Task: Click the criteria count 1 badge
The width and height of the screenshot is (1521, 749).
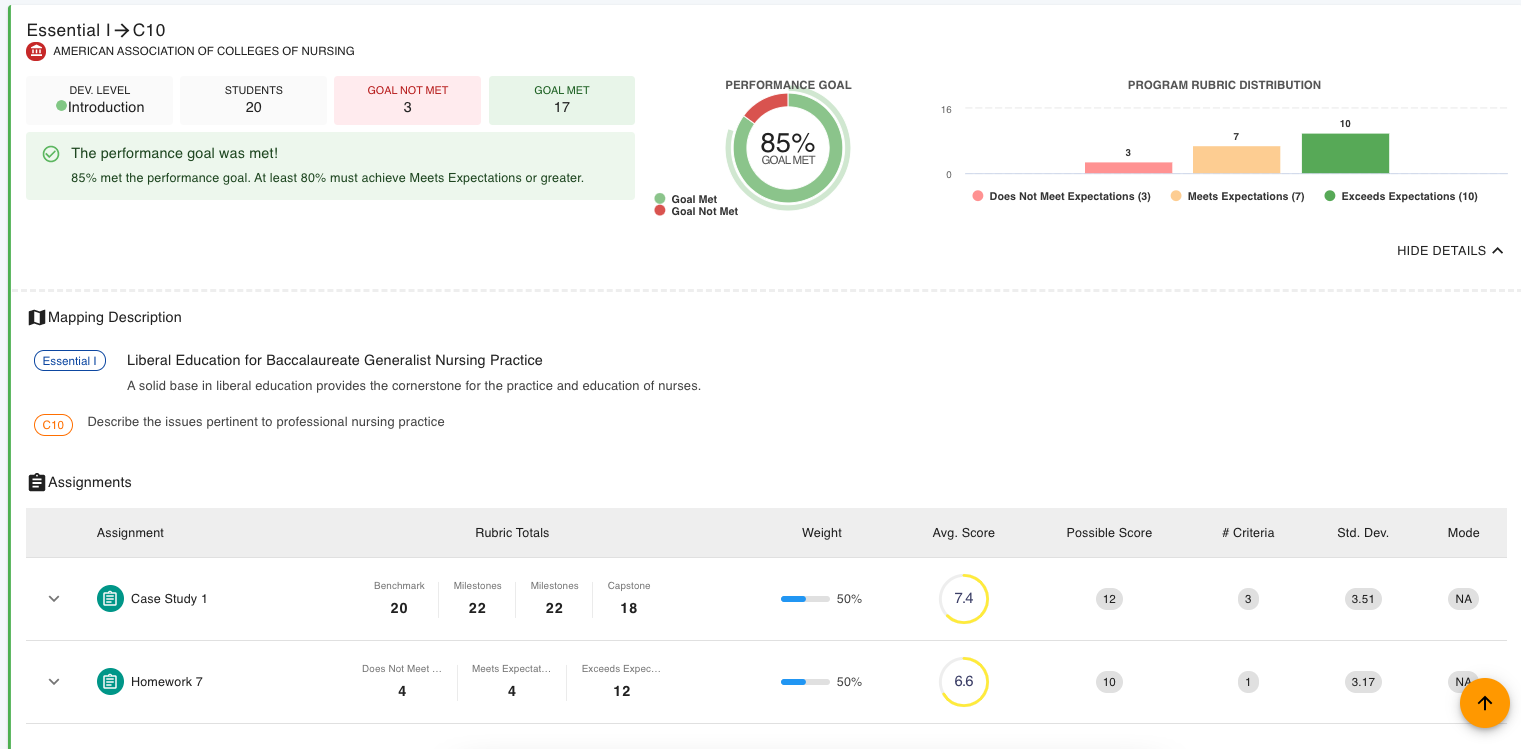Action: [x=1248, y=682]
